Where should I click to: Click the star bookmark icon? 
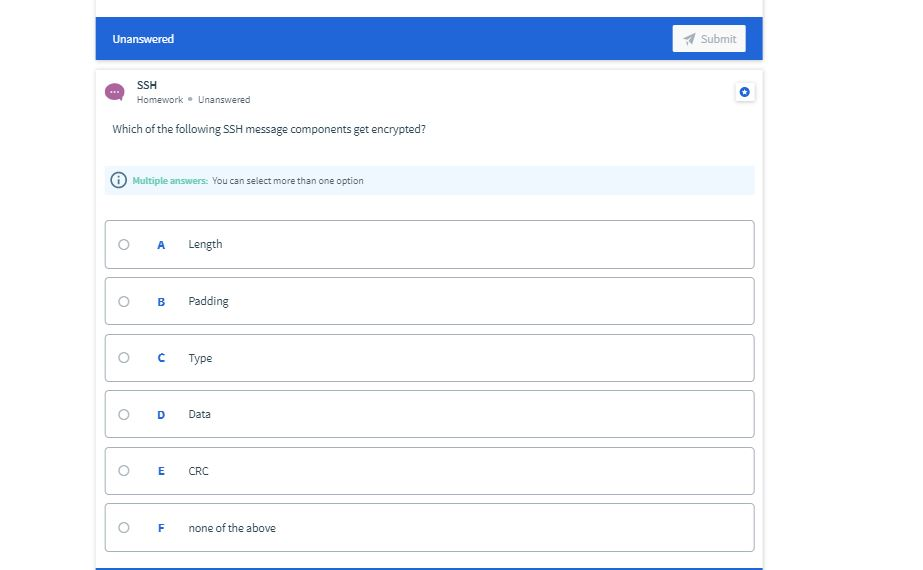[744, 92]
